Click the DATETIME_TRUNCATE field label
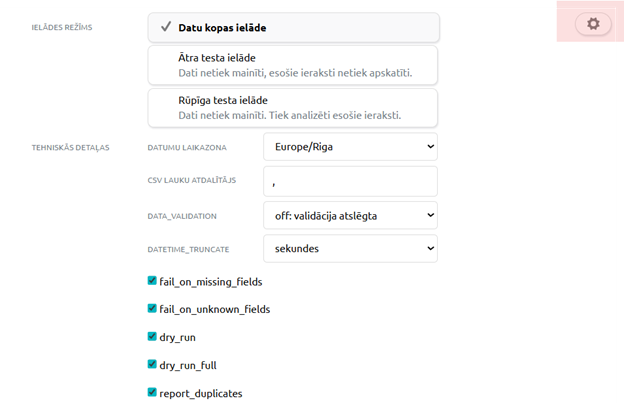The image size is (624, 403). pos(188,249)
